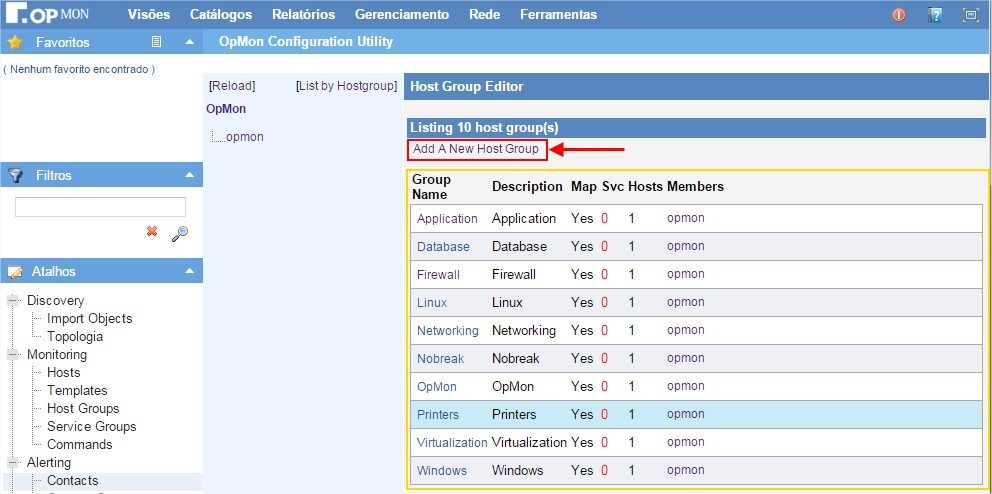Screen dimensions: 992x494
Task: Click List by Hostgroup link
Action: tap(347, 86)
